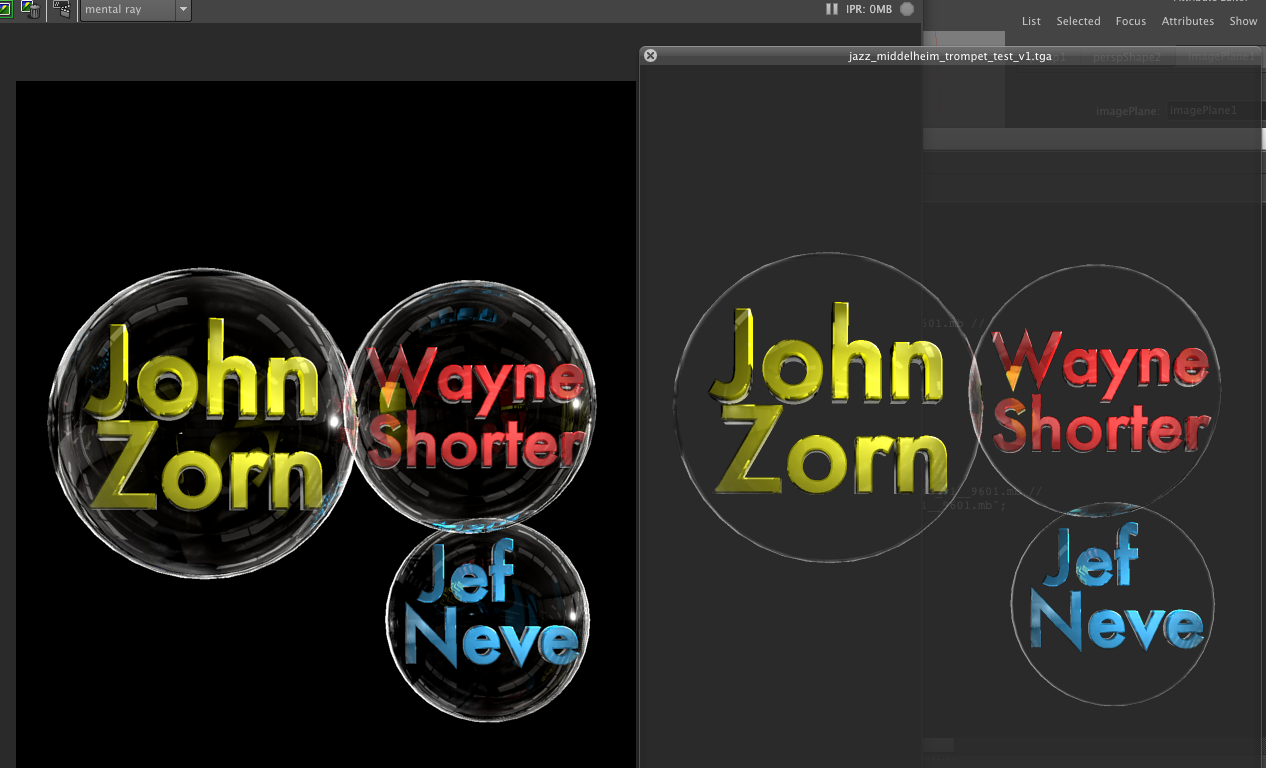Pause the IPR render
The image size is (1266, 768).
pos(832,9)
